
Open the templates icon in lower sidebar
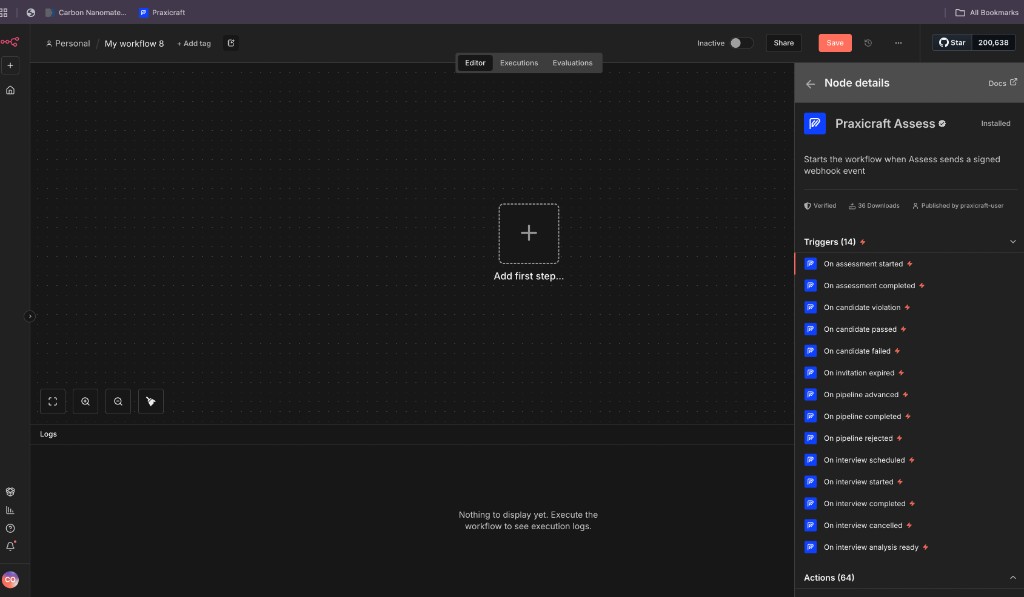[10, 492]
